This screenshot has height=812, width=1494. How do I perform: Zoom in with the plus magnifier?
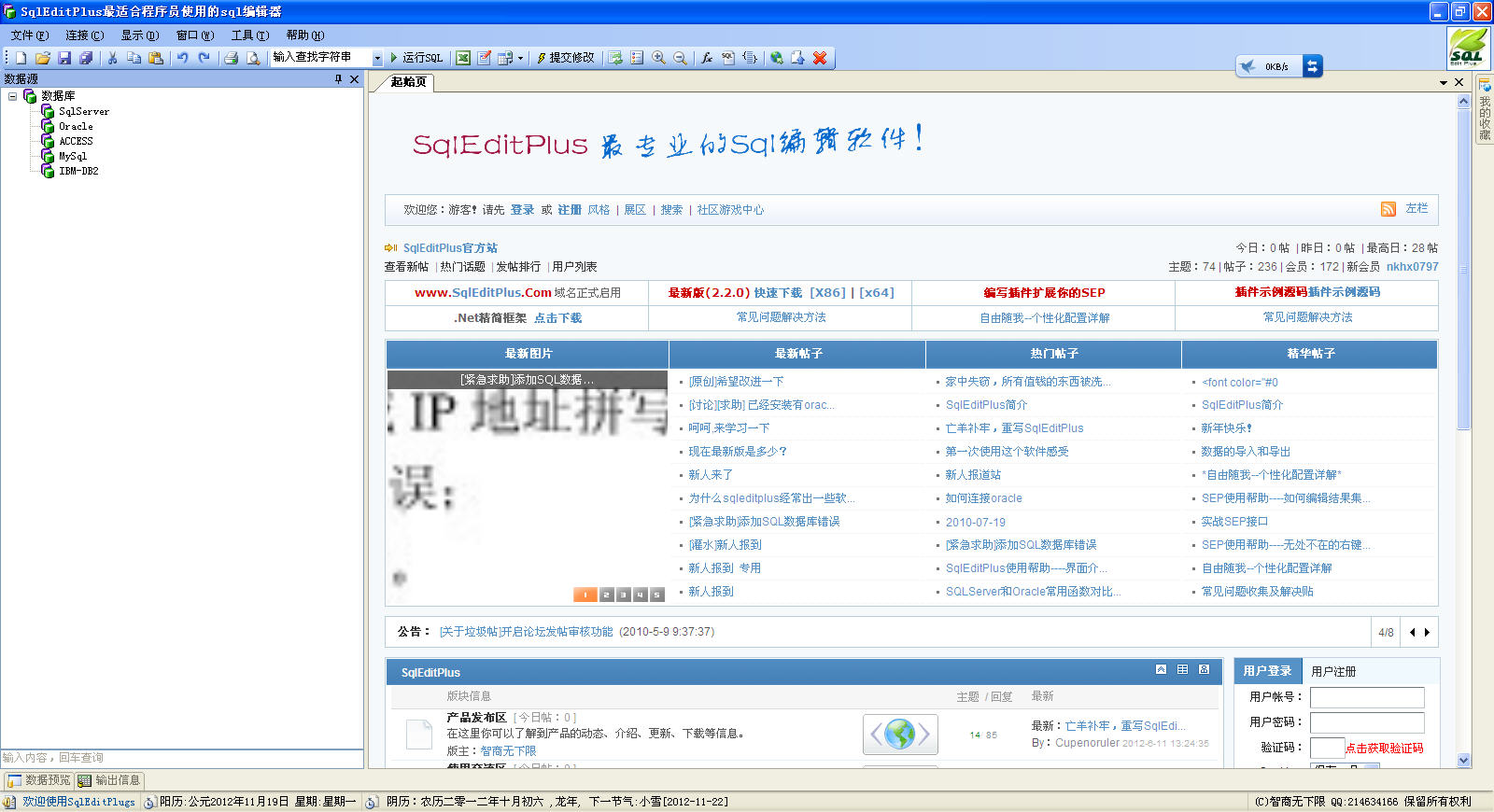click(658, 58)
